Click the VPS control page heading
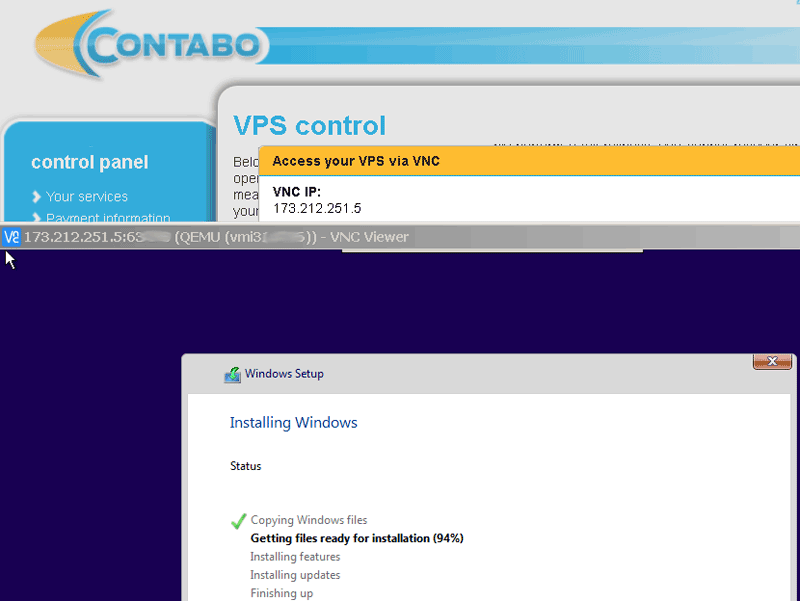 tap(309, 126)
